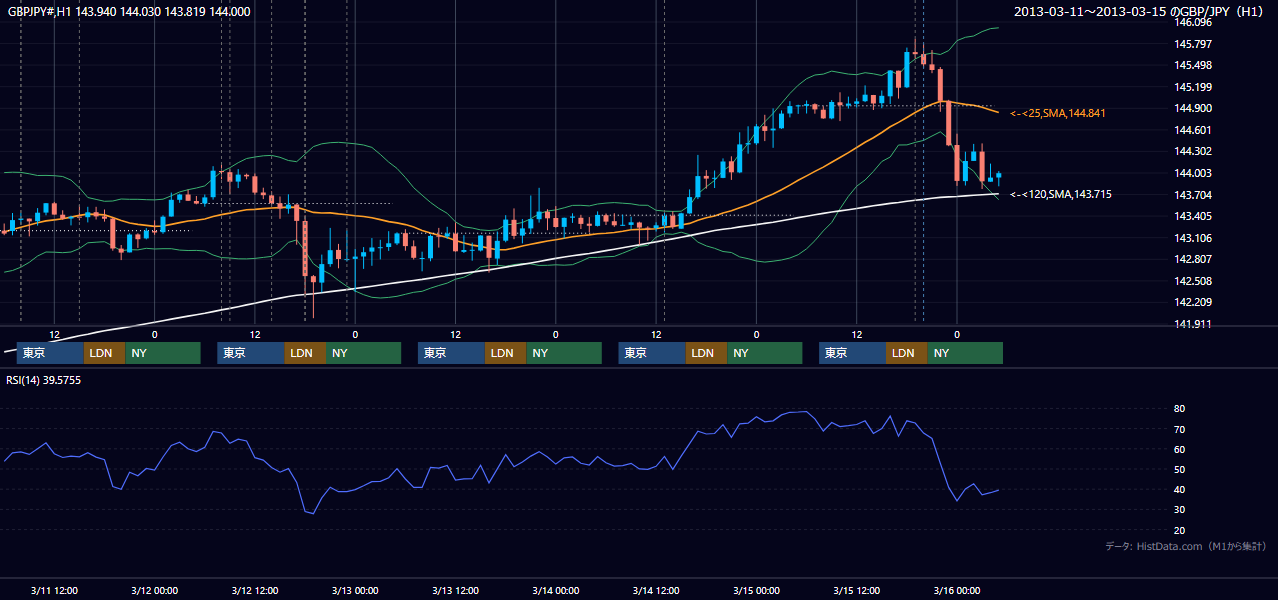Click the HistData.com data source credit

tap(1186, 546)
